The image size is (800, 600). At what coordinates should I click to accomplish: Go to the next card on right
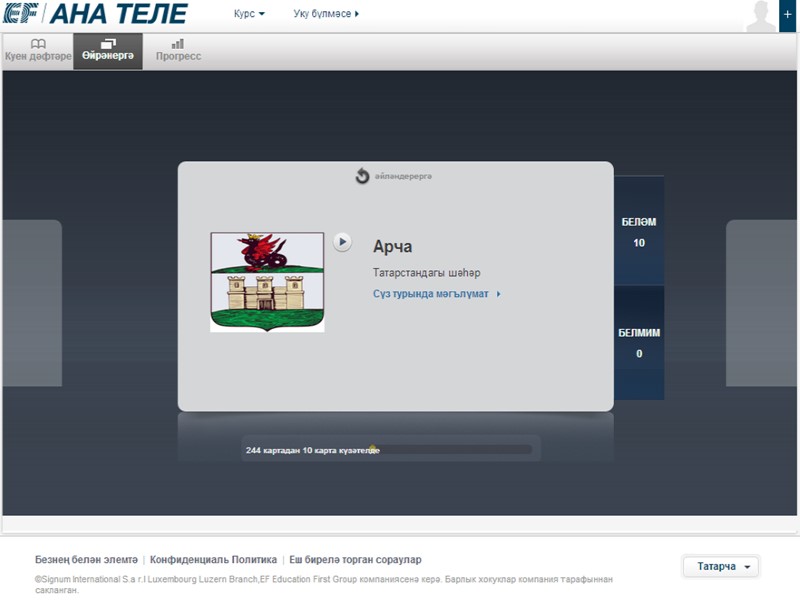click(x=761, y=303)
